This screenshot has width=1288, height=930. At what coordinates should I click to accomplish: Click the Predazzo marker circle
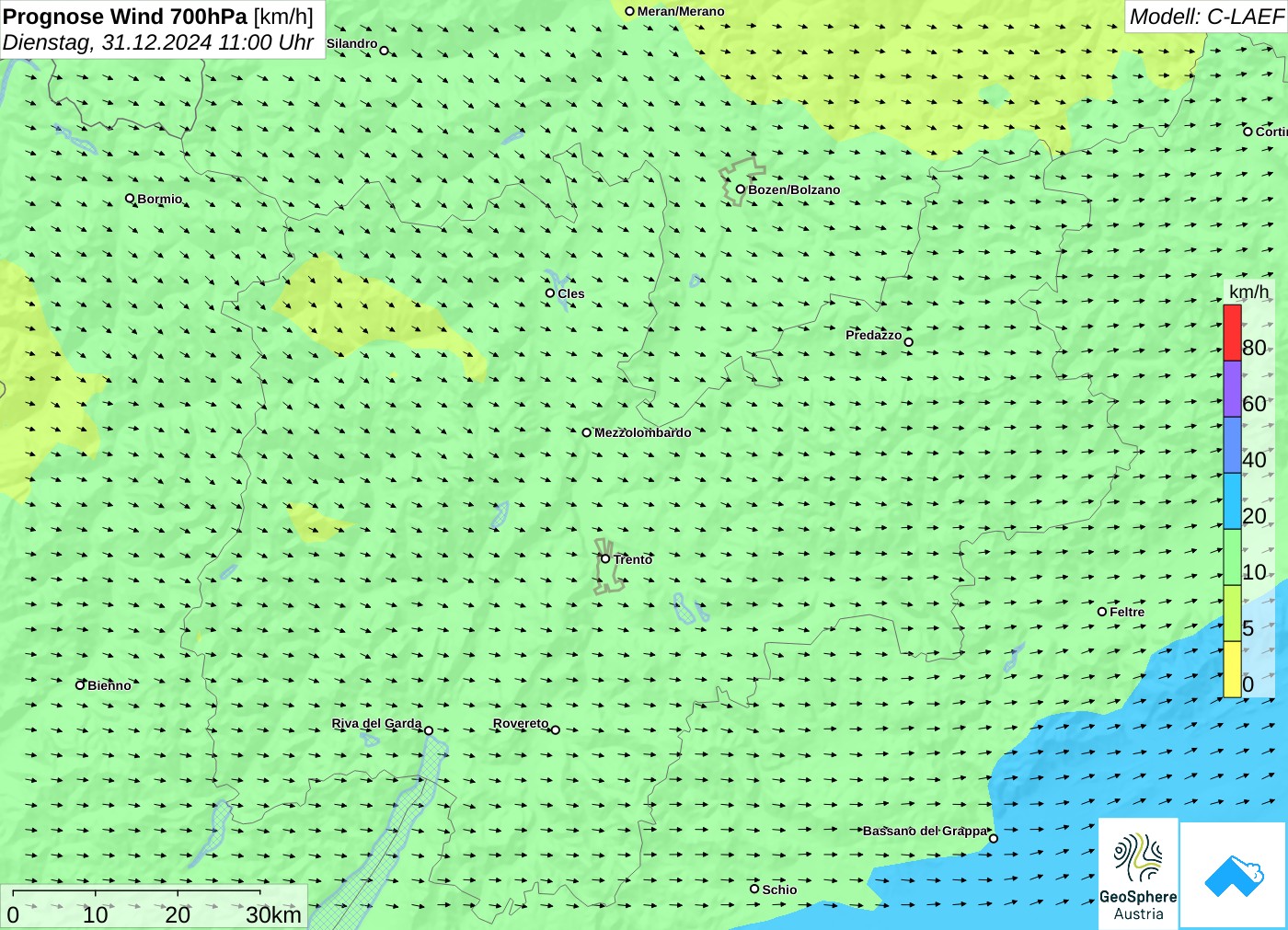pyautogui.click(x=909, y=342)
